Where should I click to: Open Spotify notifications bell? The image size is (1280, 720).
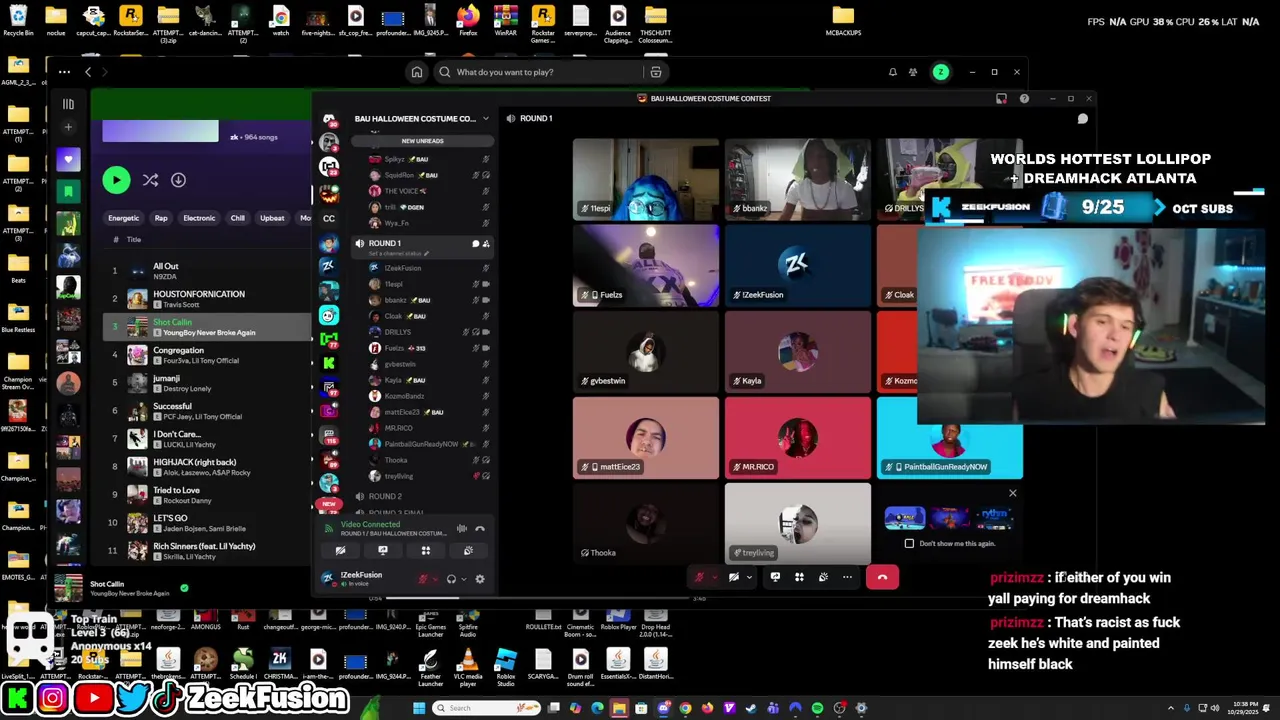click(893, 72)
